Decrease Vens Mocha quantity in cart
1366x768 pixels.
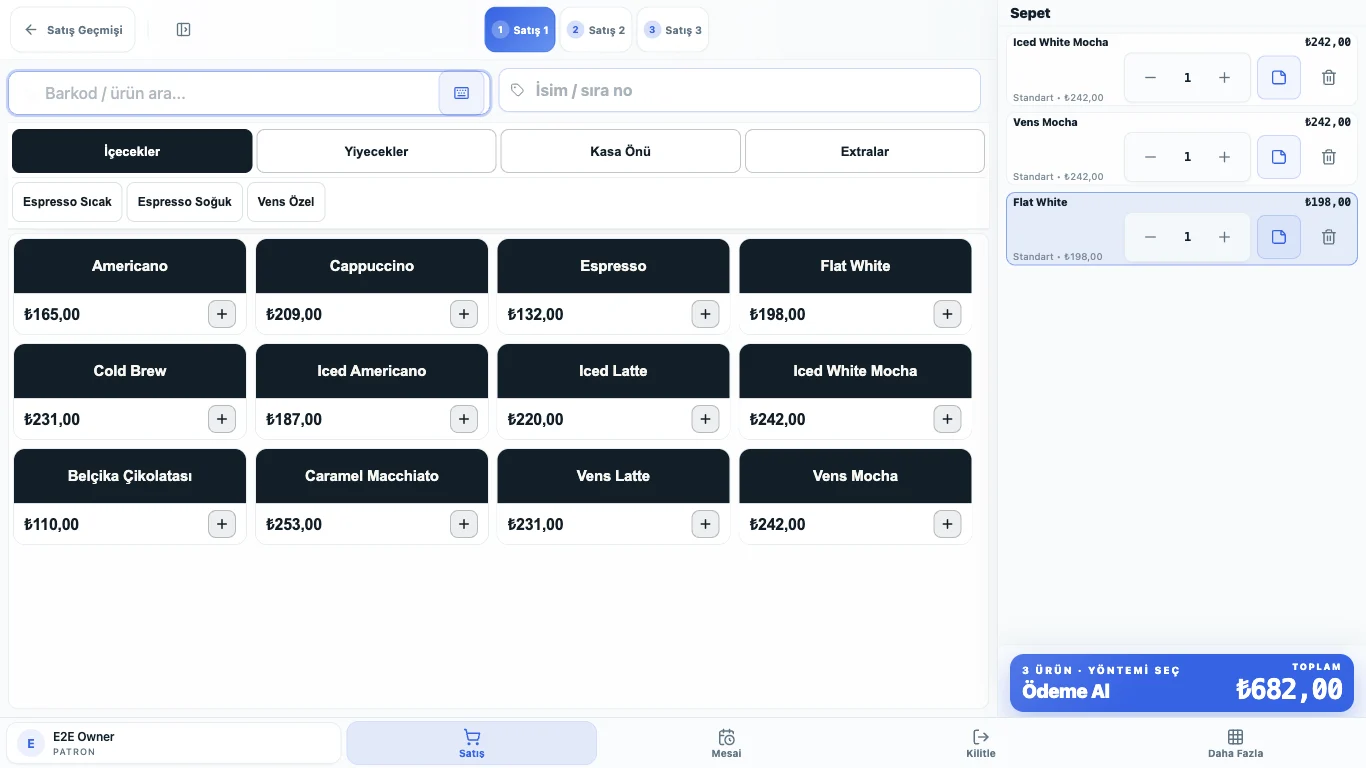click(1151, 157)
